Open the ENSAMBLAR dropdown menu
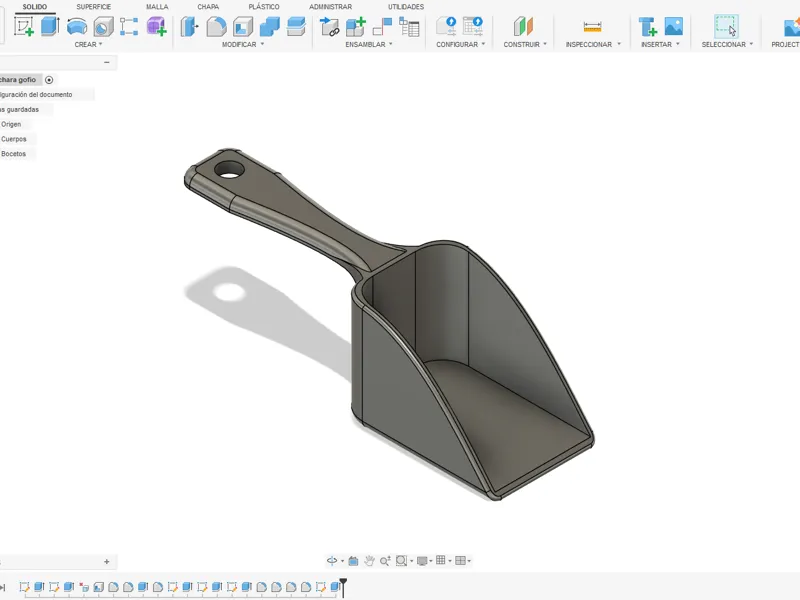The image size is (800, 600). [x=369, y=44]
